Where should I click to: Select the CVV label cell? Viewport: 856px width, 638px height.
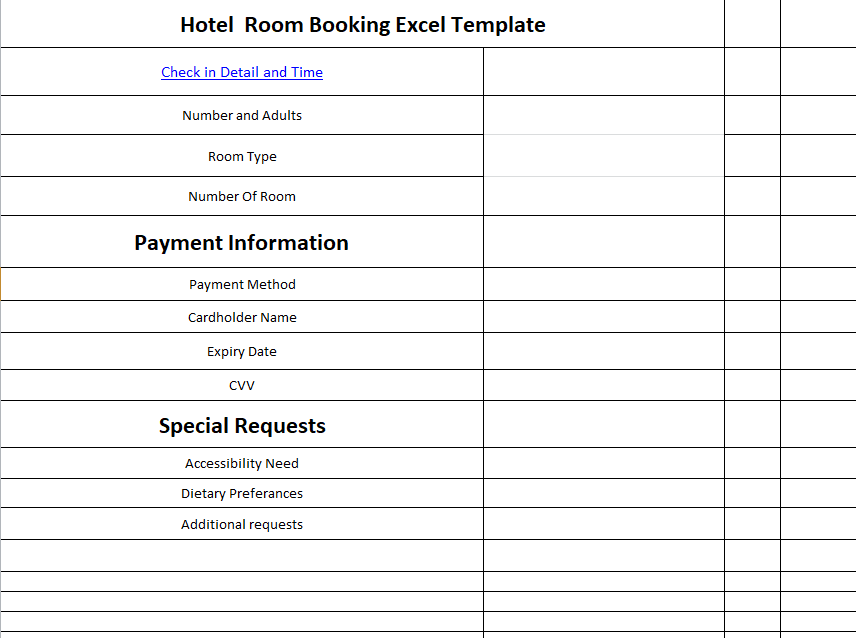242,386
